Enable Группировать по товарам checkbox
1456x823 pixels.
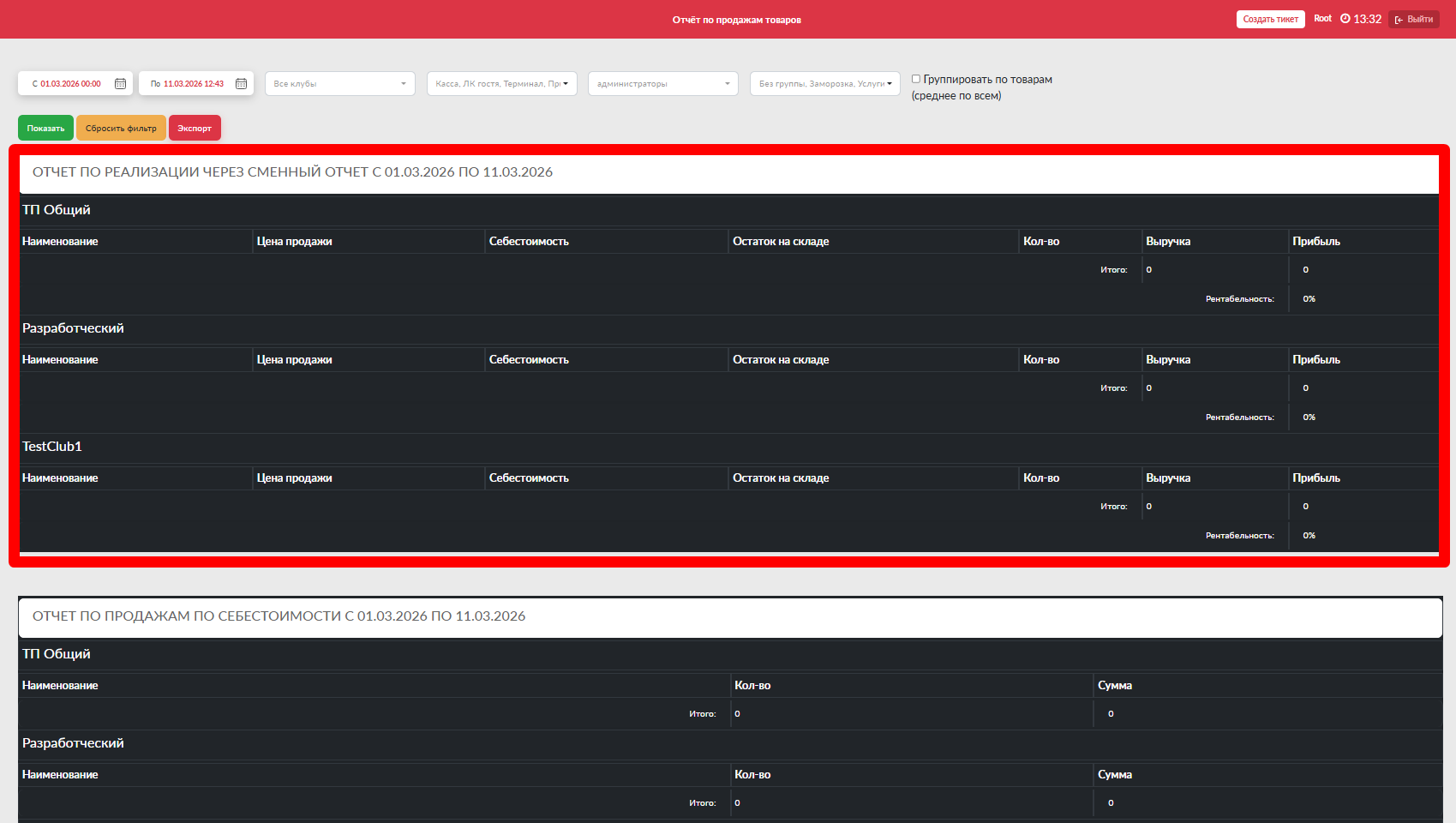tap(915, 79)
